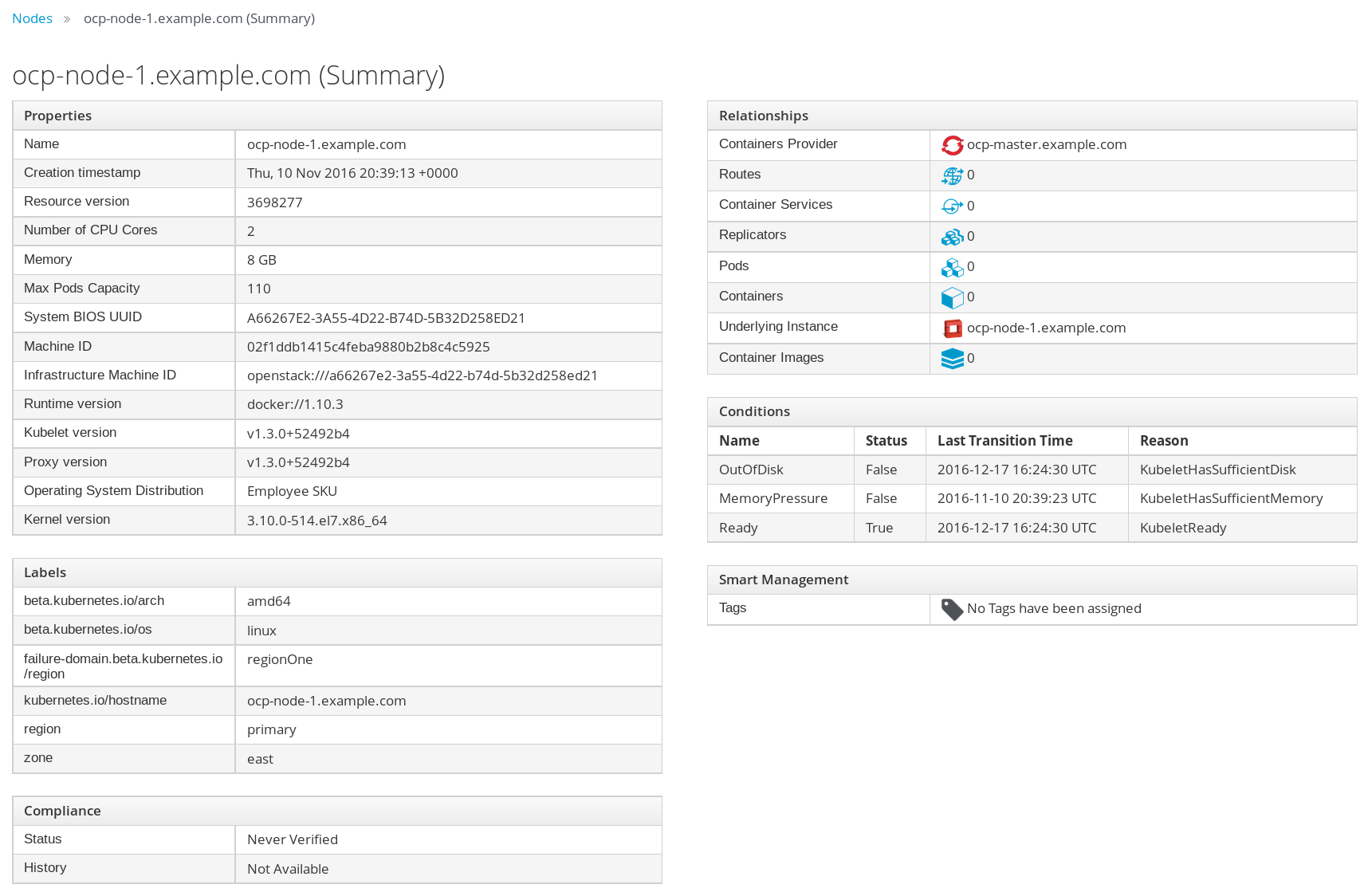Follow the ocp-master.example.com provider link
1368x896 pixels.
click(x=1047, y=144)
